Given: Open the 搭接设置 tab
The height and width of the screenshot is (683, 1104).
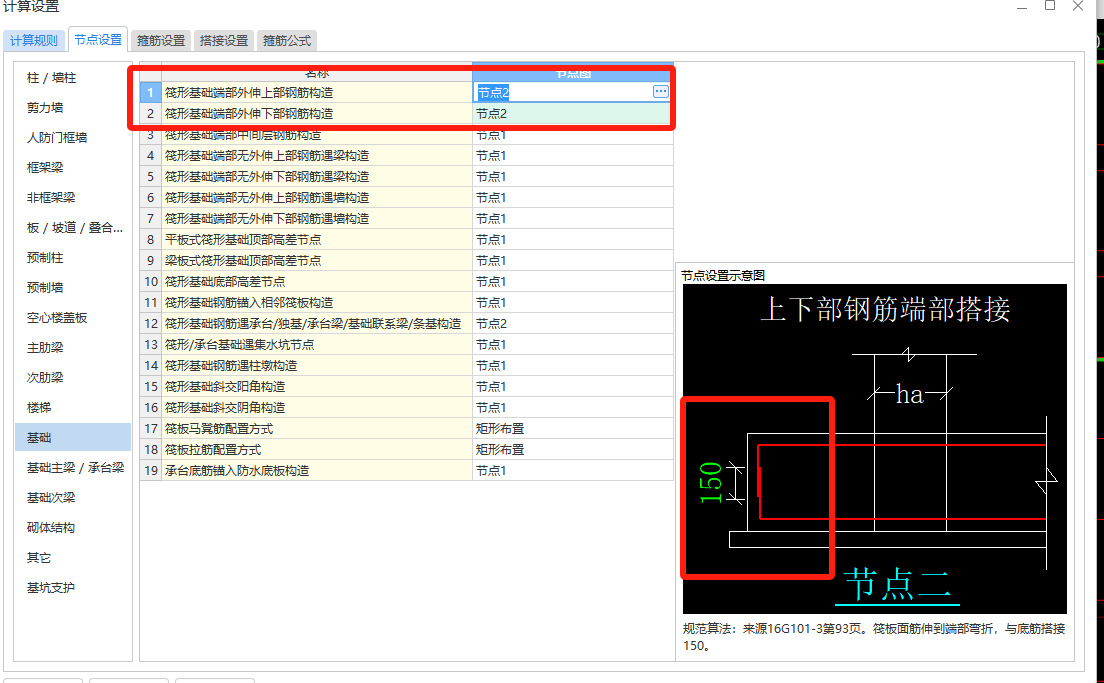Looking at the screenshot, I should coord(224,40).
